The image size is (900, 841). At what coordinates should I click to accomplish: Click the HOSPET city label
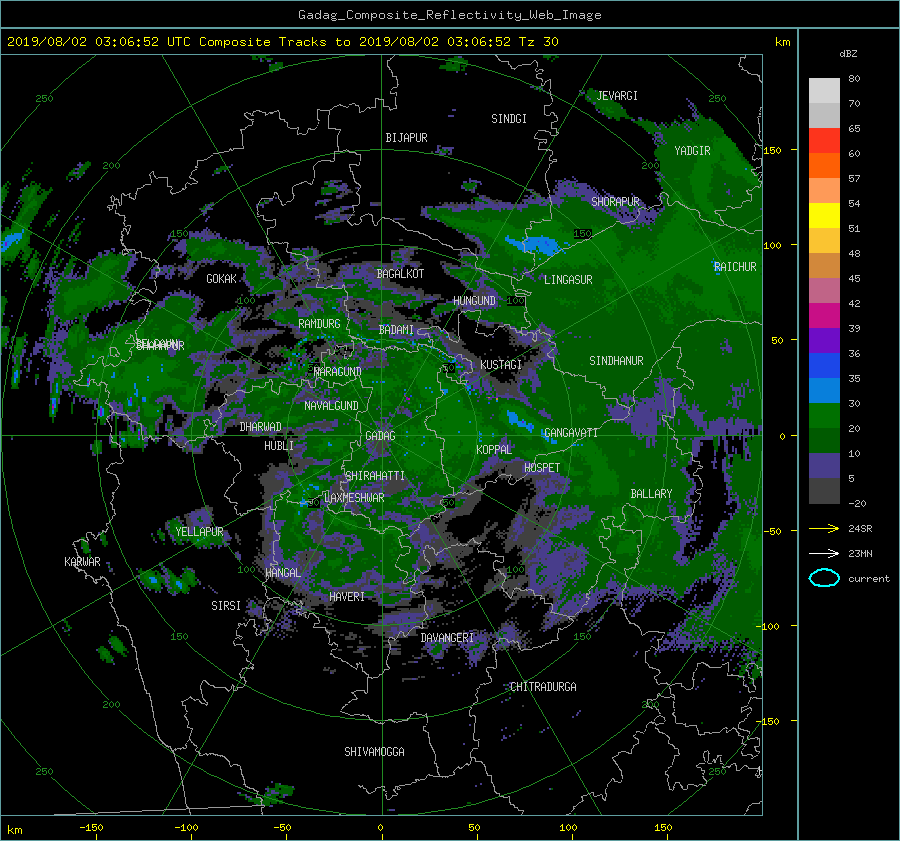click(x=542, y=468)
